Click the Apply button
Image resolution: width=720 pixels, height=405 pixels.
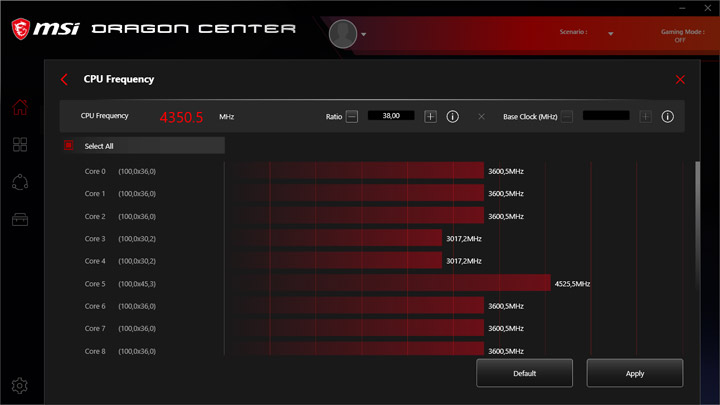pyautogui.click(x=635, y=373)
